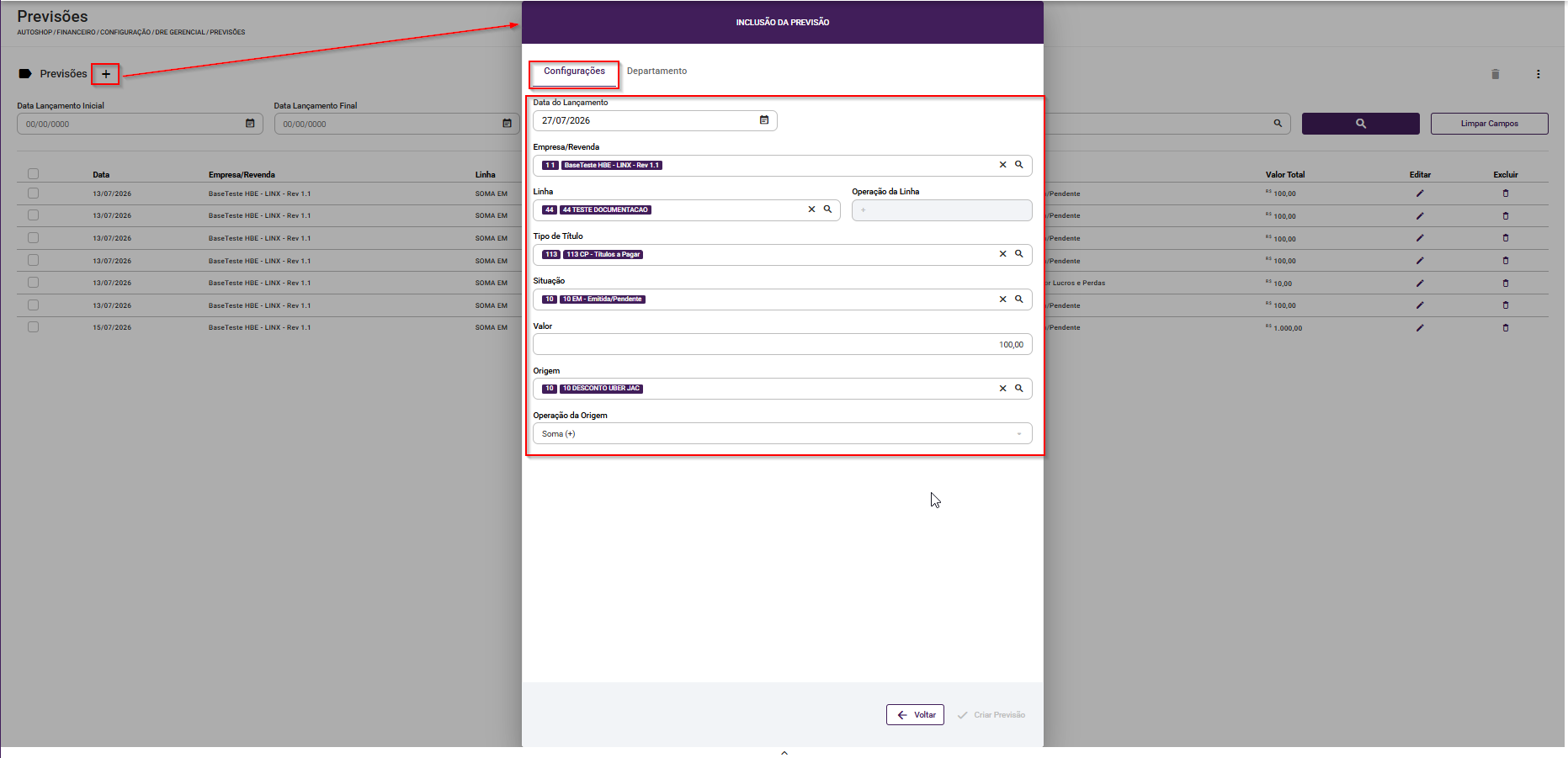Click the Voltar button

click(x=915, y=715)
